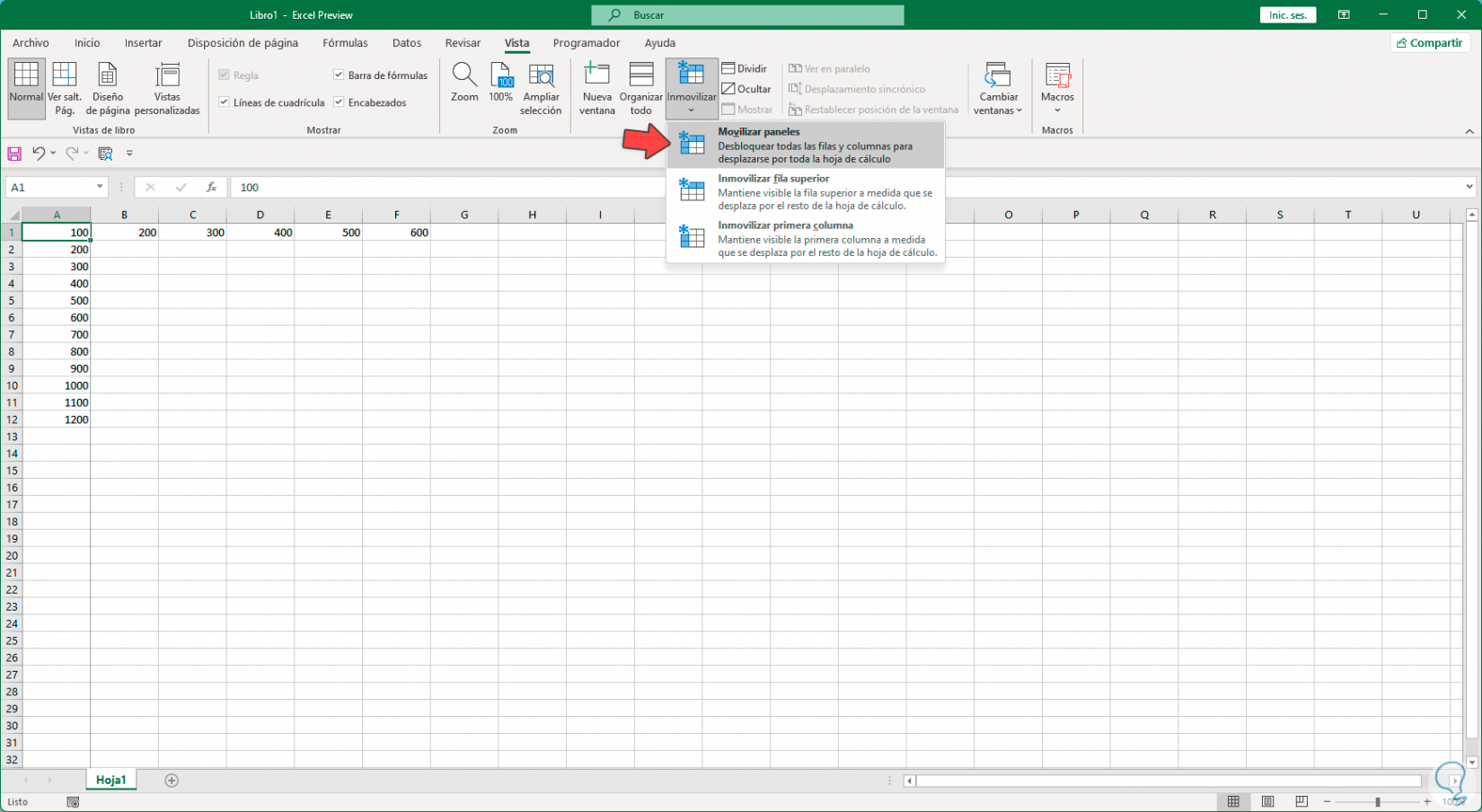Save the workbook from quick access toolbar

click(14, 154)
